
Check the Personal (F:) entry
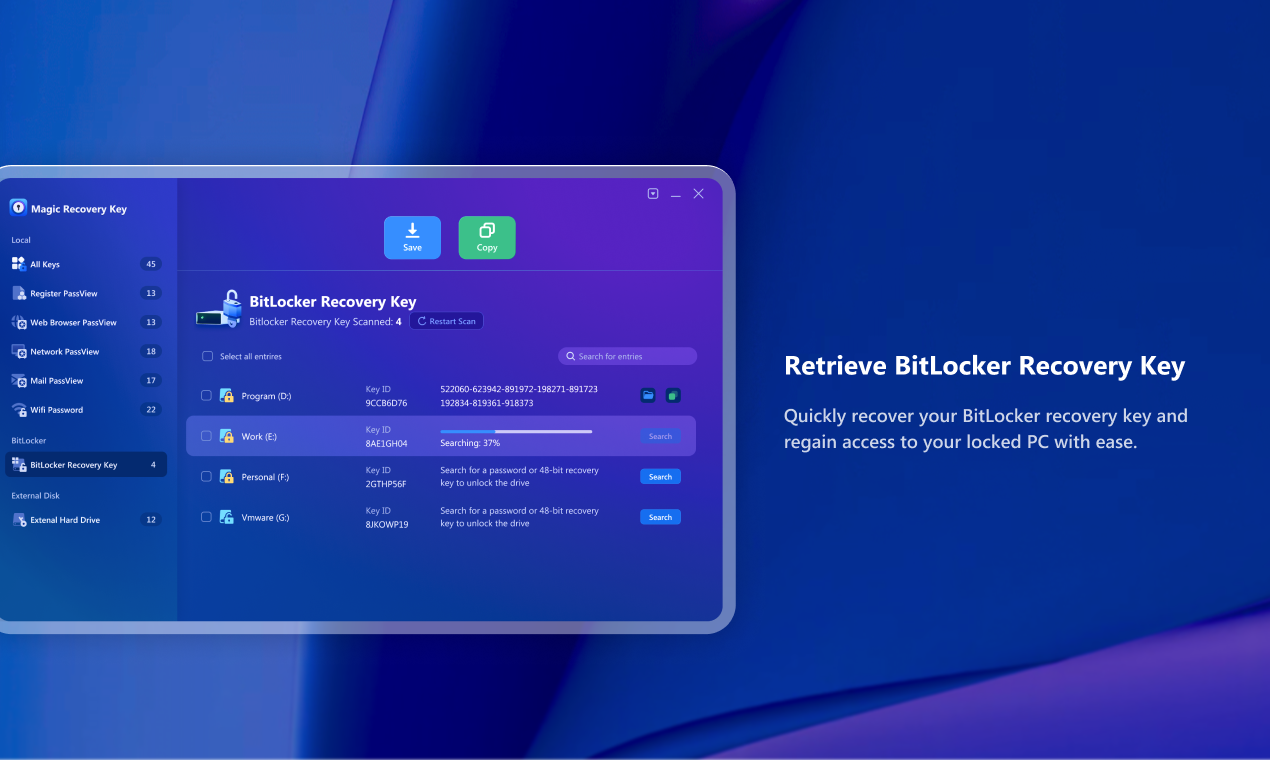(207, 476)
